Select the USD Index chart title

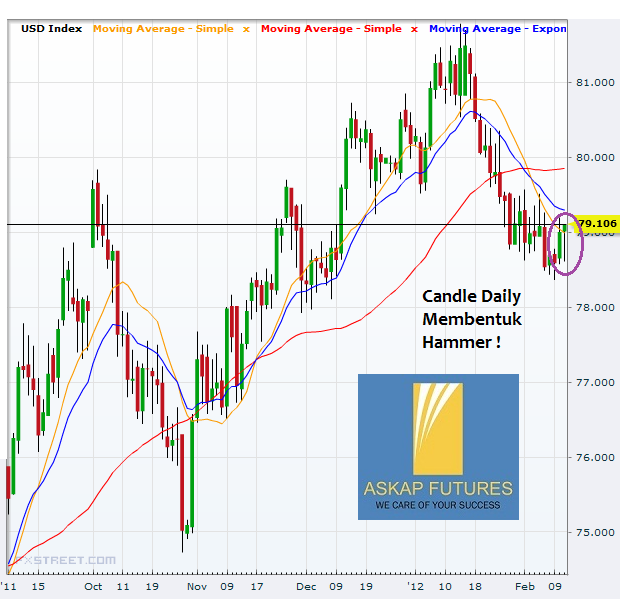(x=50, y=29)
